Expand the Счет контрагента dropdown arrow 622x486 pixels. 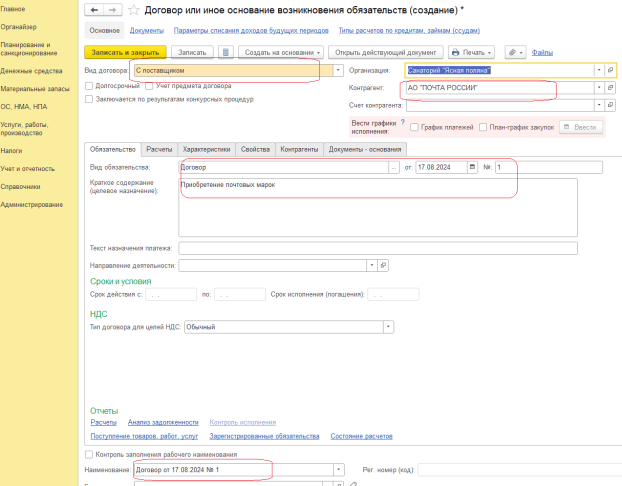click(x=599, y=105)
